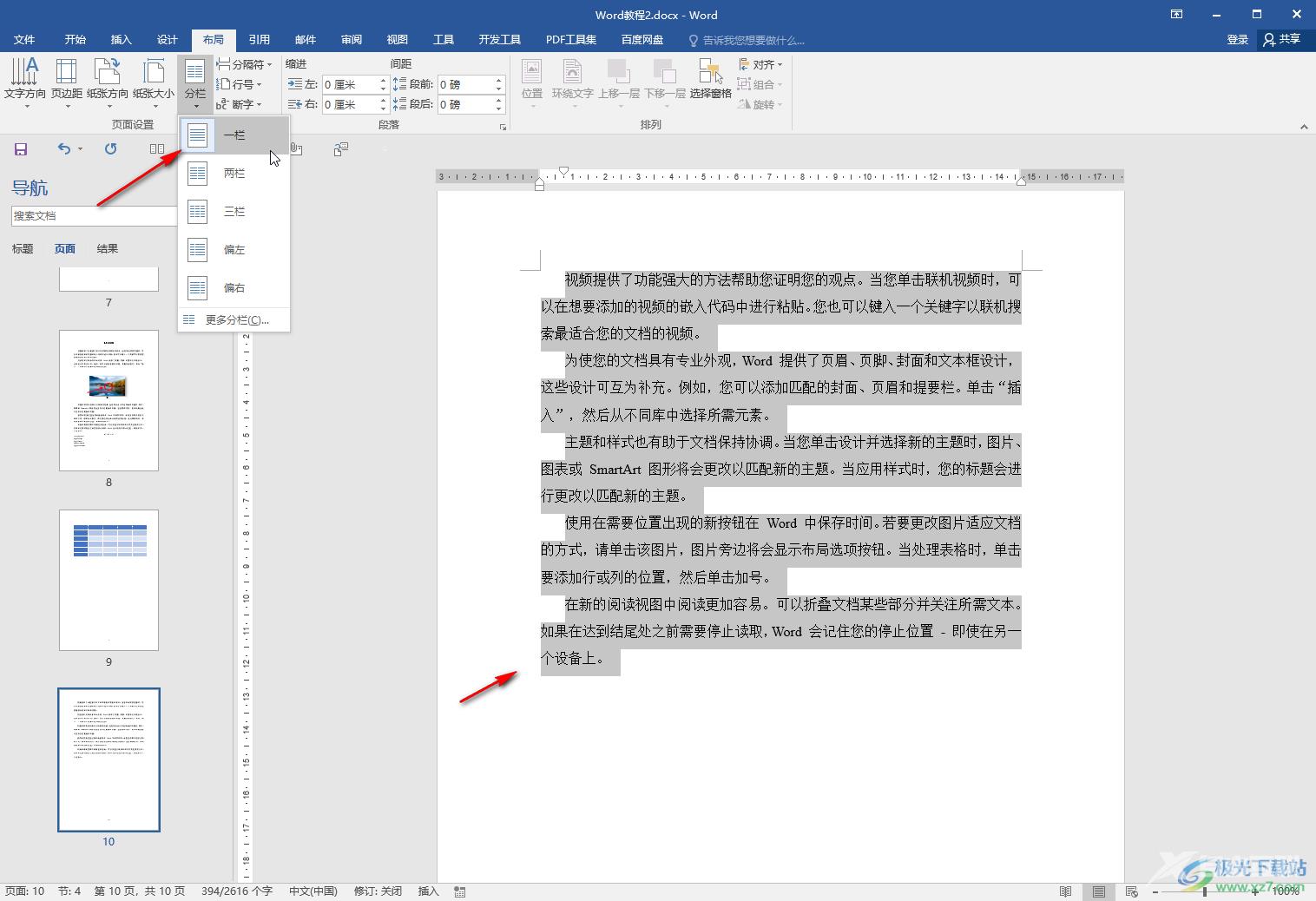
Task: Switch to the 插入 insert tab
Action: [122, 40]
